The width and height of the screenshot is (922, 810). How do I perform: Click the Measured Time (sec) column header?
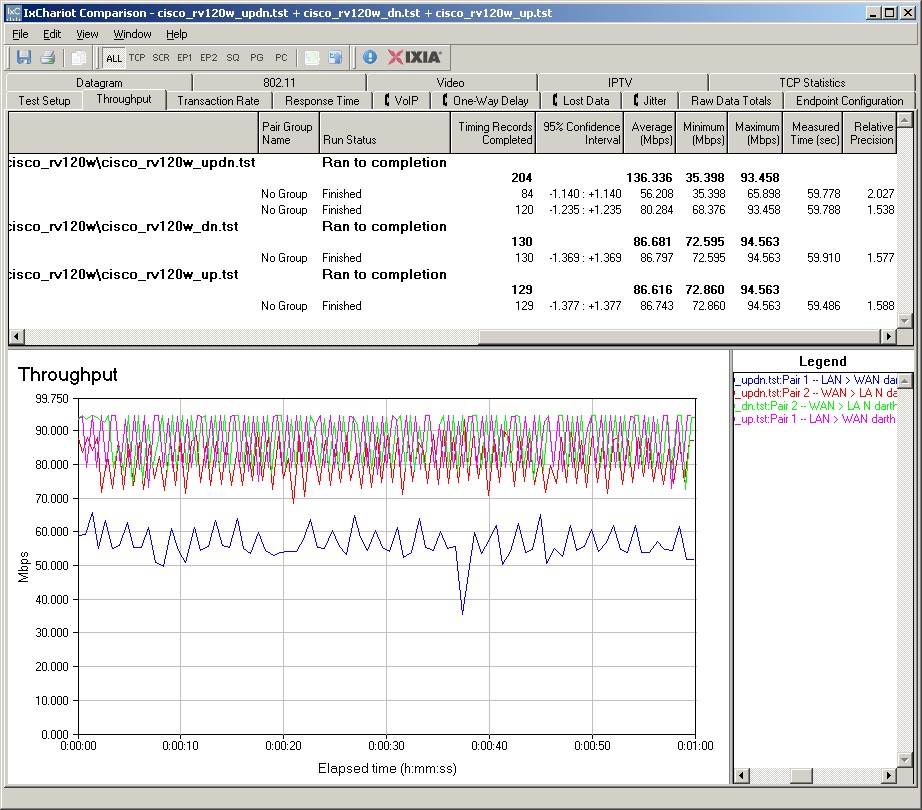[x=812, y=133]
